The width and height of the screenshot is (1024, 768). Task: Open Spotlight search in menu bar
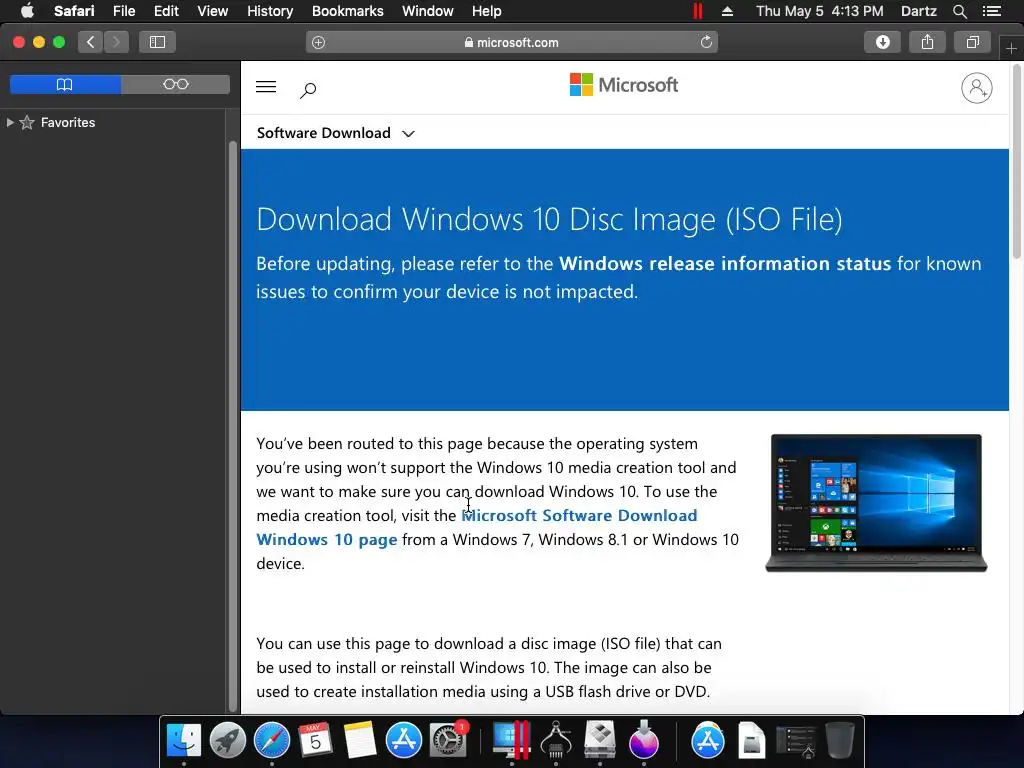(959, 11)
